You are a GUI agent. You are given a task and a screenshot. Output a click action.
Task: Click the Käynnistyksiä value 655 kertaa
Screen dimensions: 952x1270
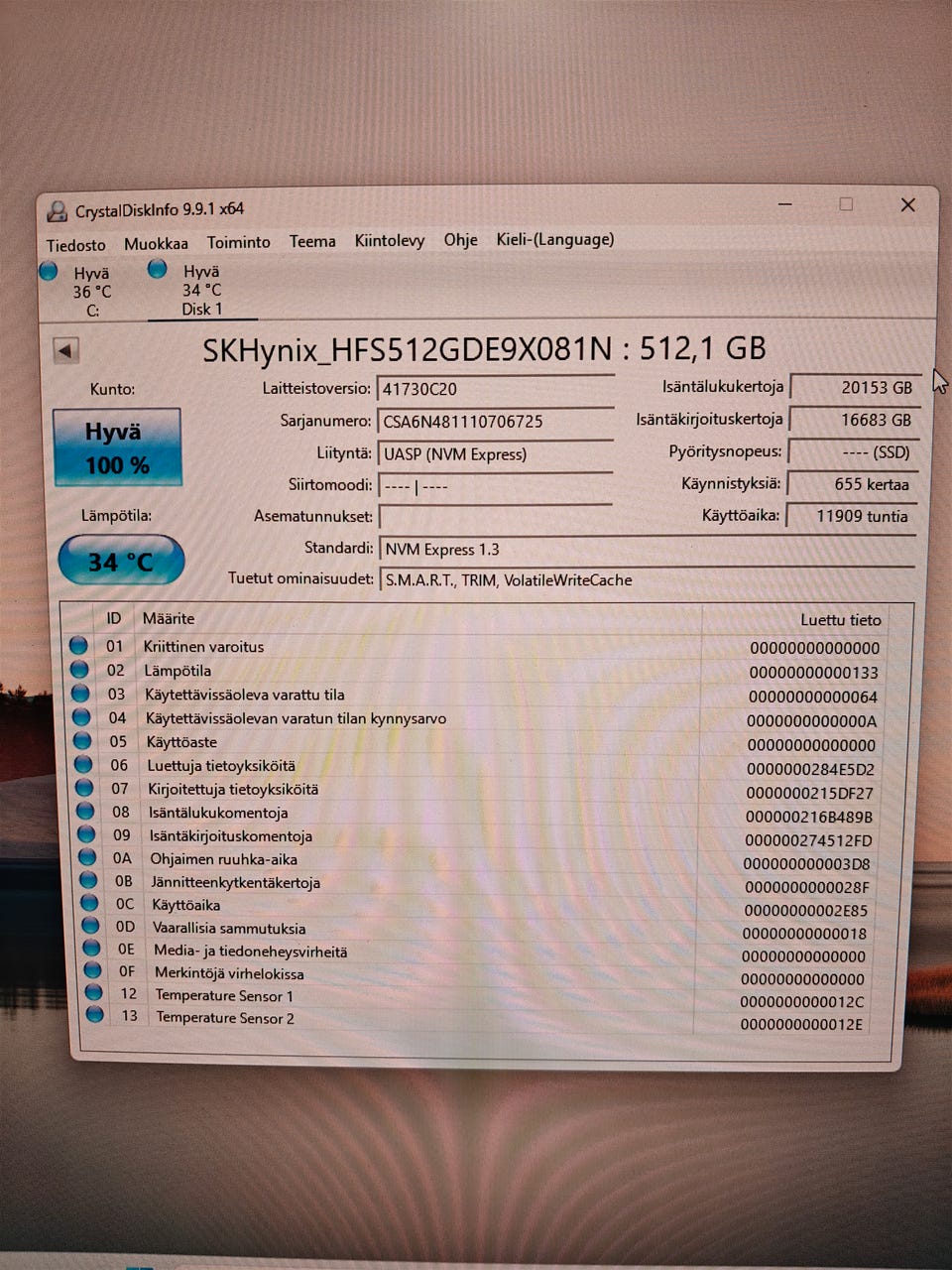(x=853, y=484)
